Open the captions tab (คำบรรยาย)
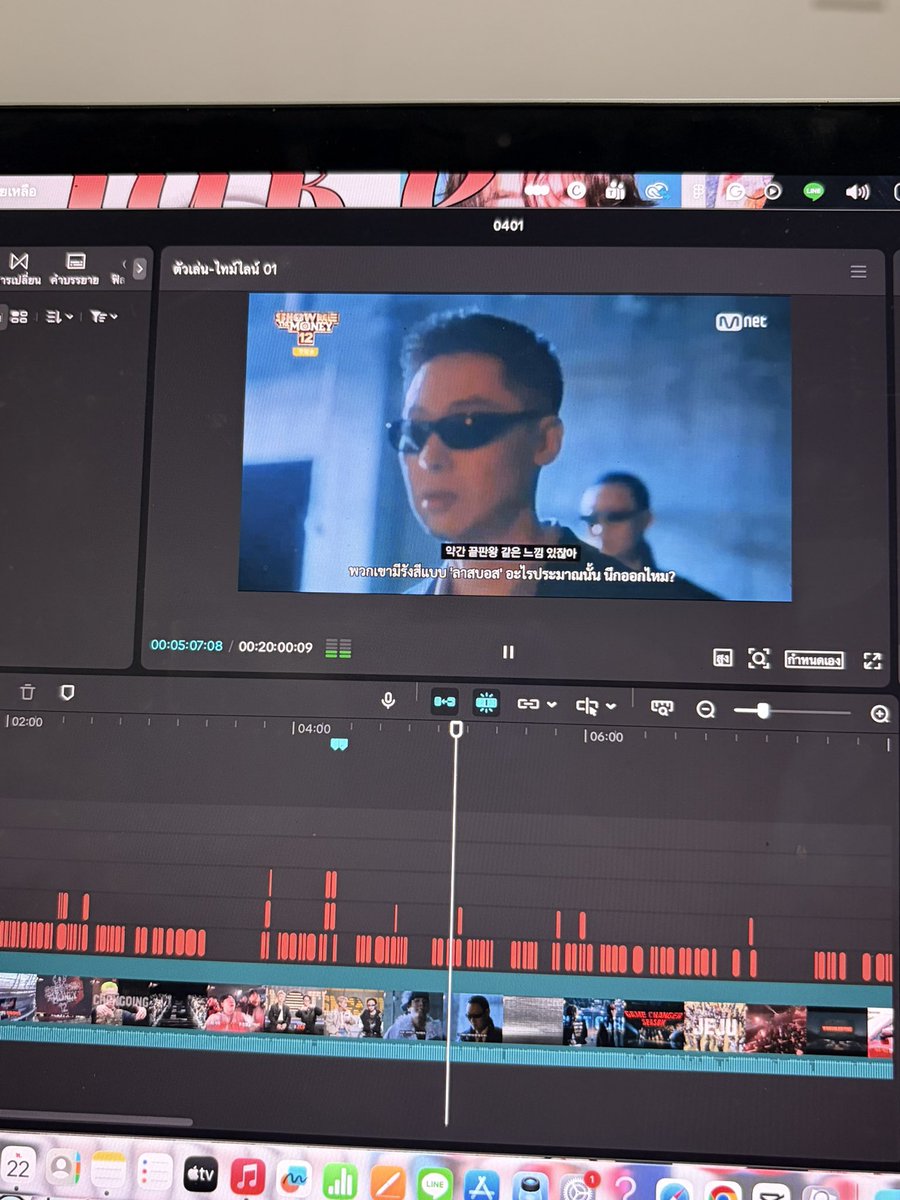This screenshot has width=900, height=1200. (76, 269)
